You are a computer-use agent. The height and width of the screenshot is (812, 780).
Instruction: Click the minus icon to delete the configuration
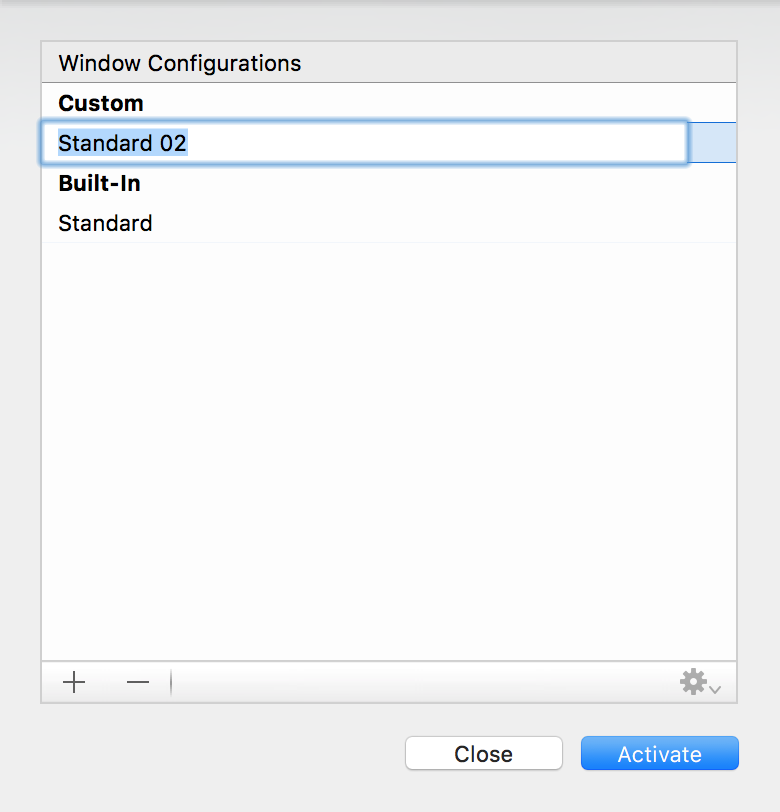(137, 682)
